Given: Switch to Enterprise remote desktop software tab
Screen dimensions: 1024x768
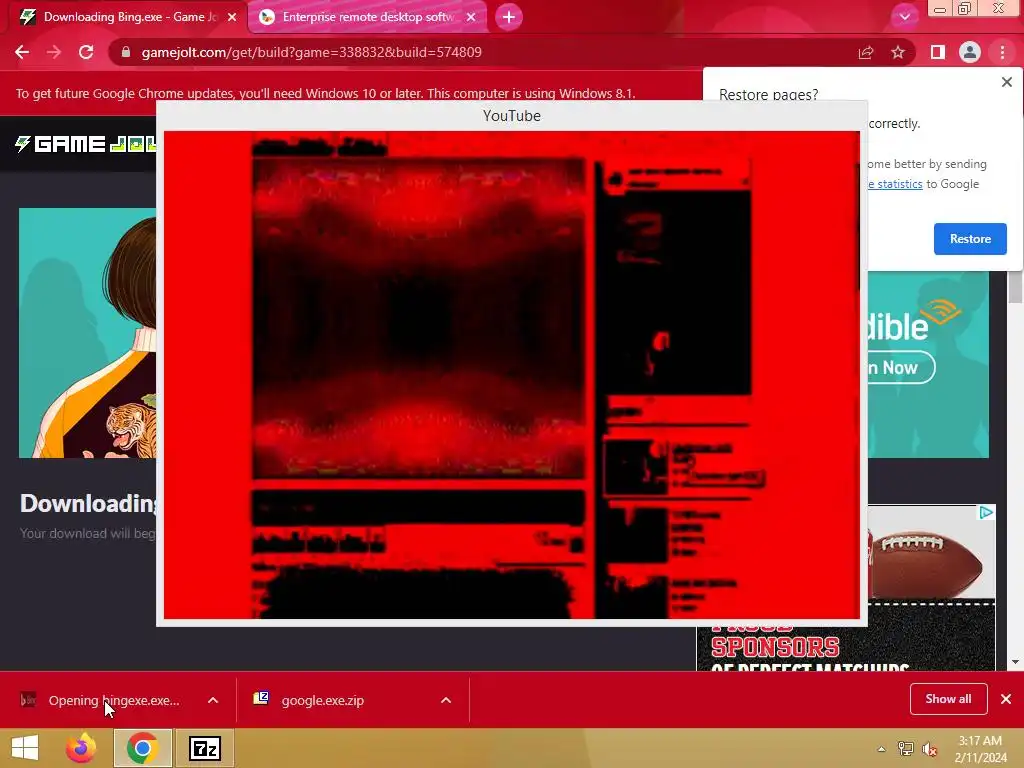Looking at the screenshot, I should coord(368,17).
